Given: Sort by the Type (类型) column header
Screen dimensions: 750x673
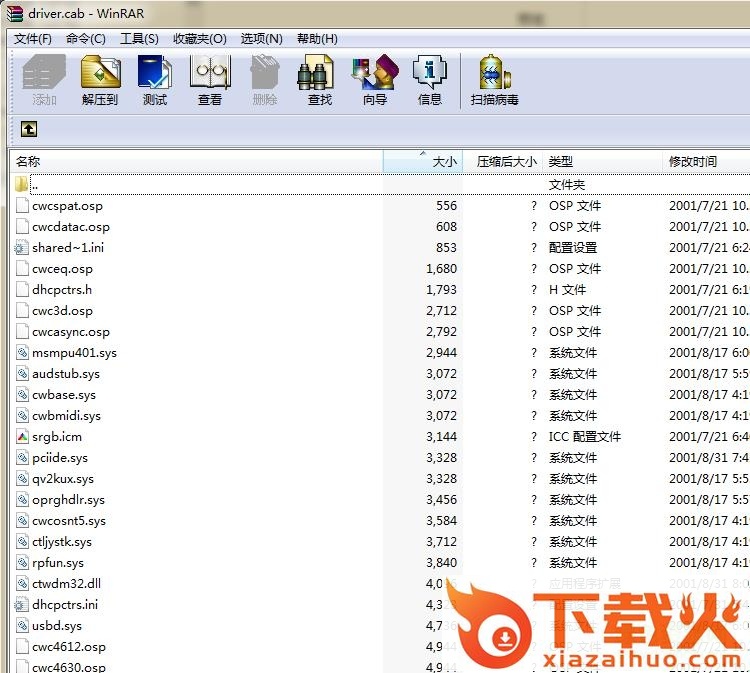Looking at the screenshot, I should (x=603, y=162).
